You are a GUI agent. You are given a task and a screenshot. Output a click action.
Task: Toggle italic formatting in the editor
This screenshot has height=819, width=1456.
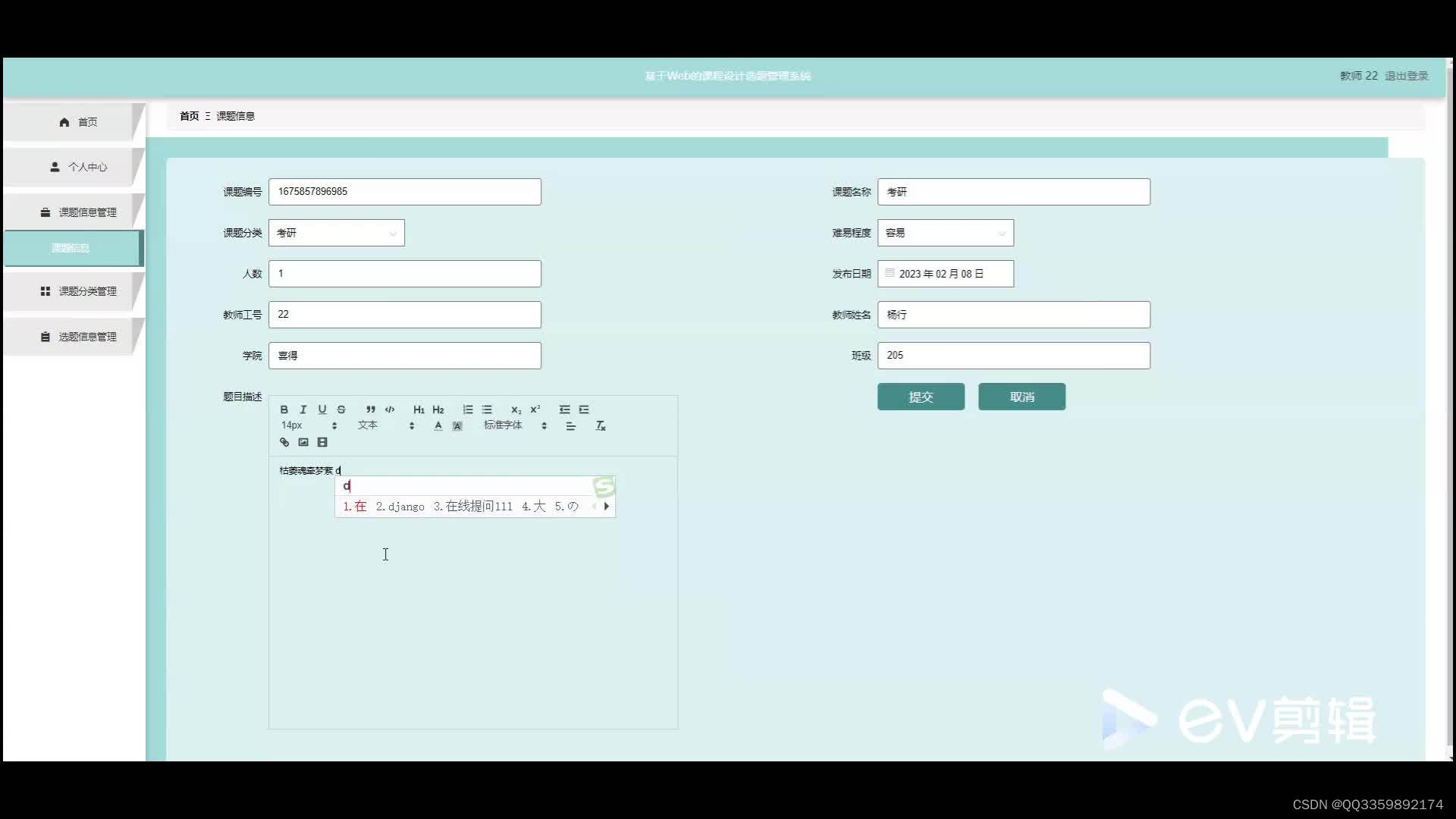(303, 409)
